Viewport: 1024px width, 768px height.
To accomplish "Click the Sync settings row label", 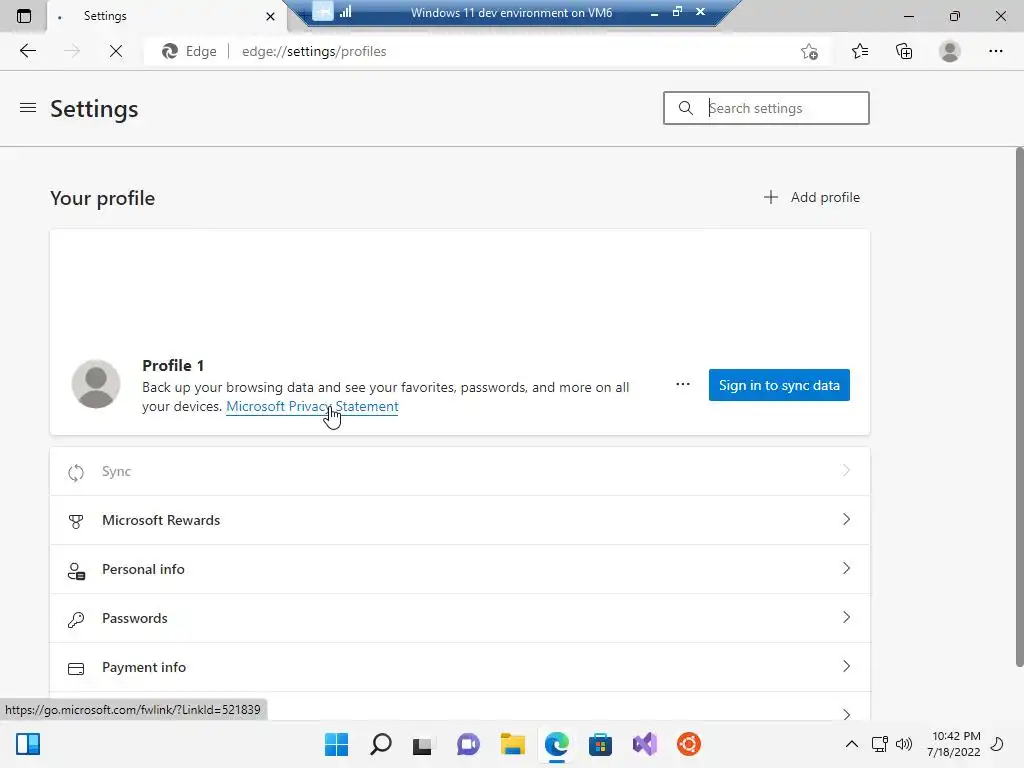I will 116,472.
